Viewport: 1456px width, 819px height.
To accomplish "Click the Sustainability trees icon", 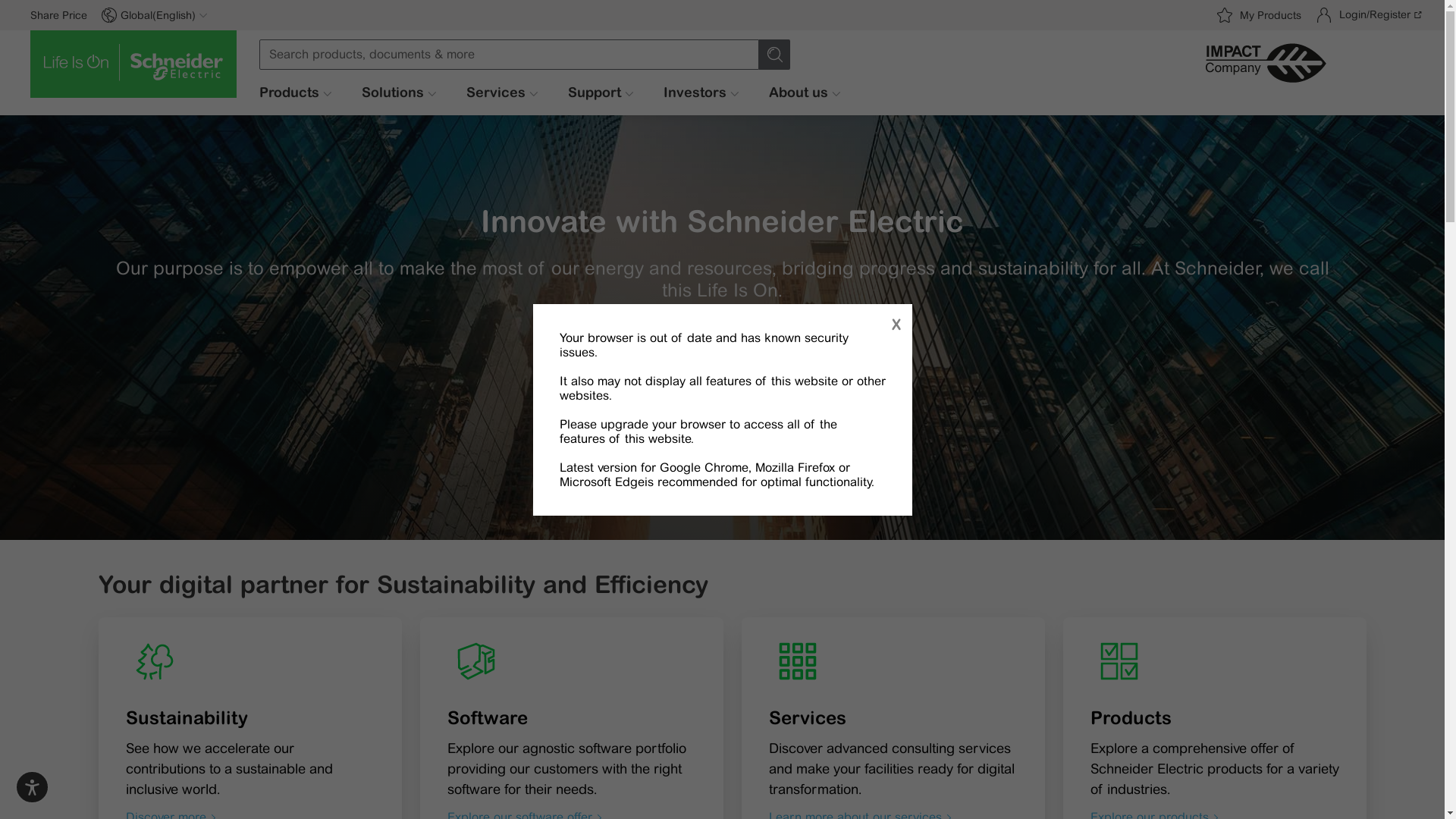I will tap(155, 661).
